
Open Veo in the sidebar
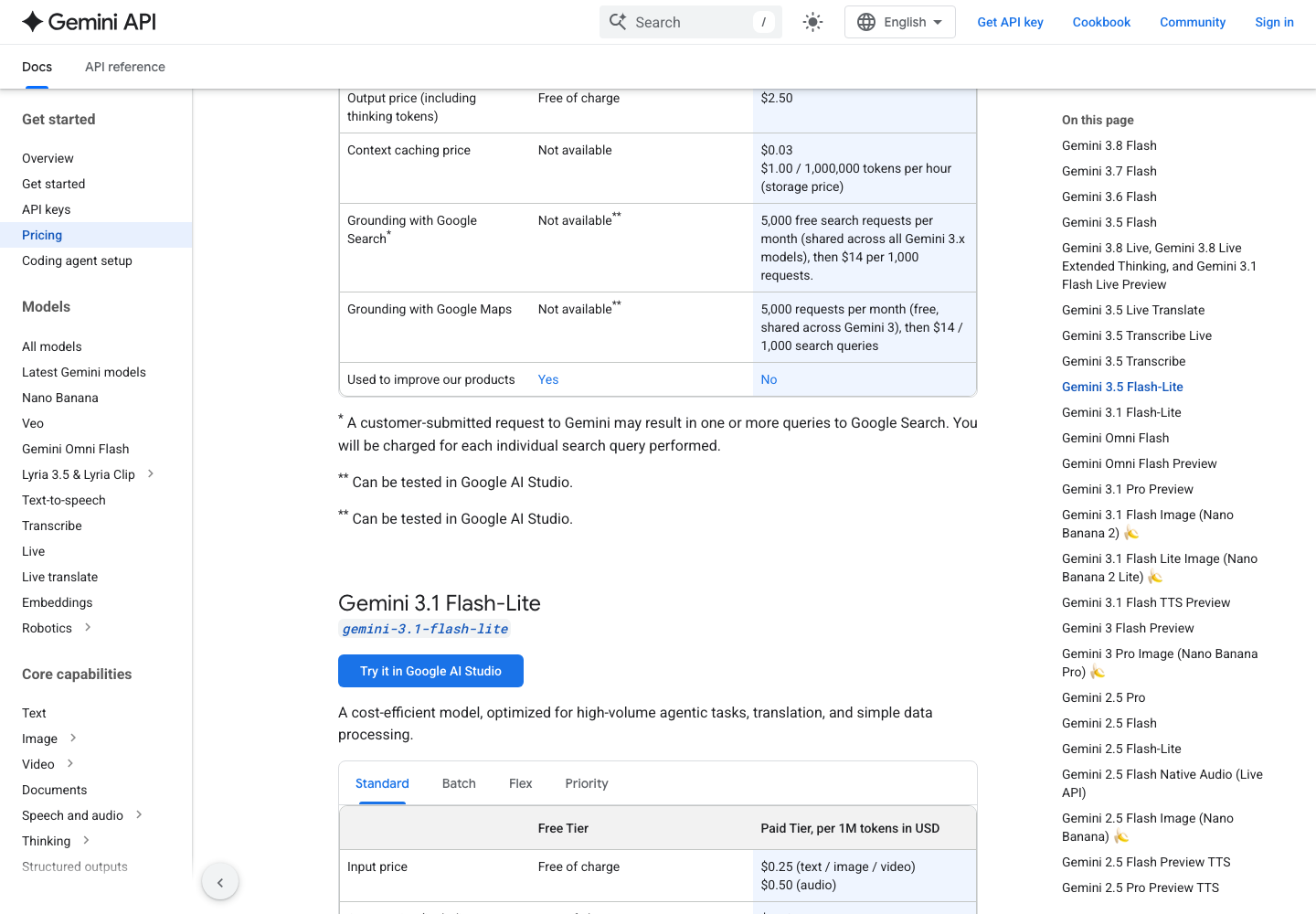click(x=33, y=423)
